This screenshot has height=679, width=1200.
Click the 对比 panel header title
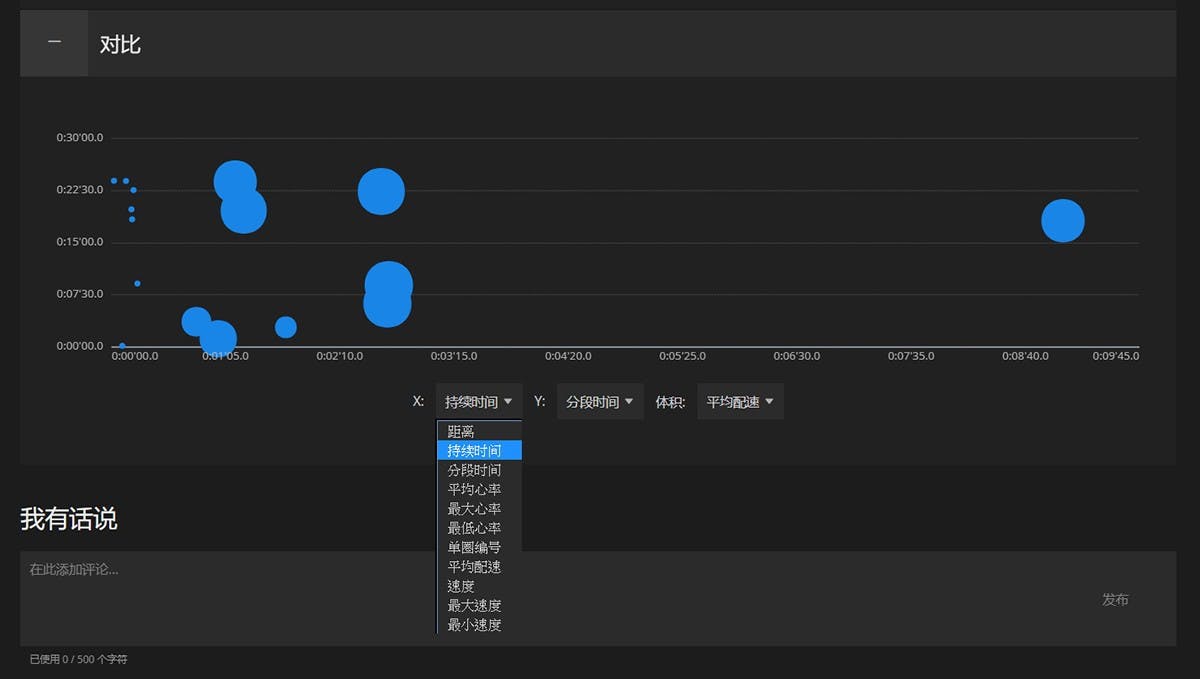point(120,44)
